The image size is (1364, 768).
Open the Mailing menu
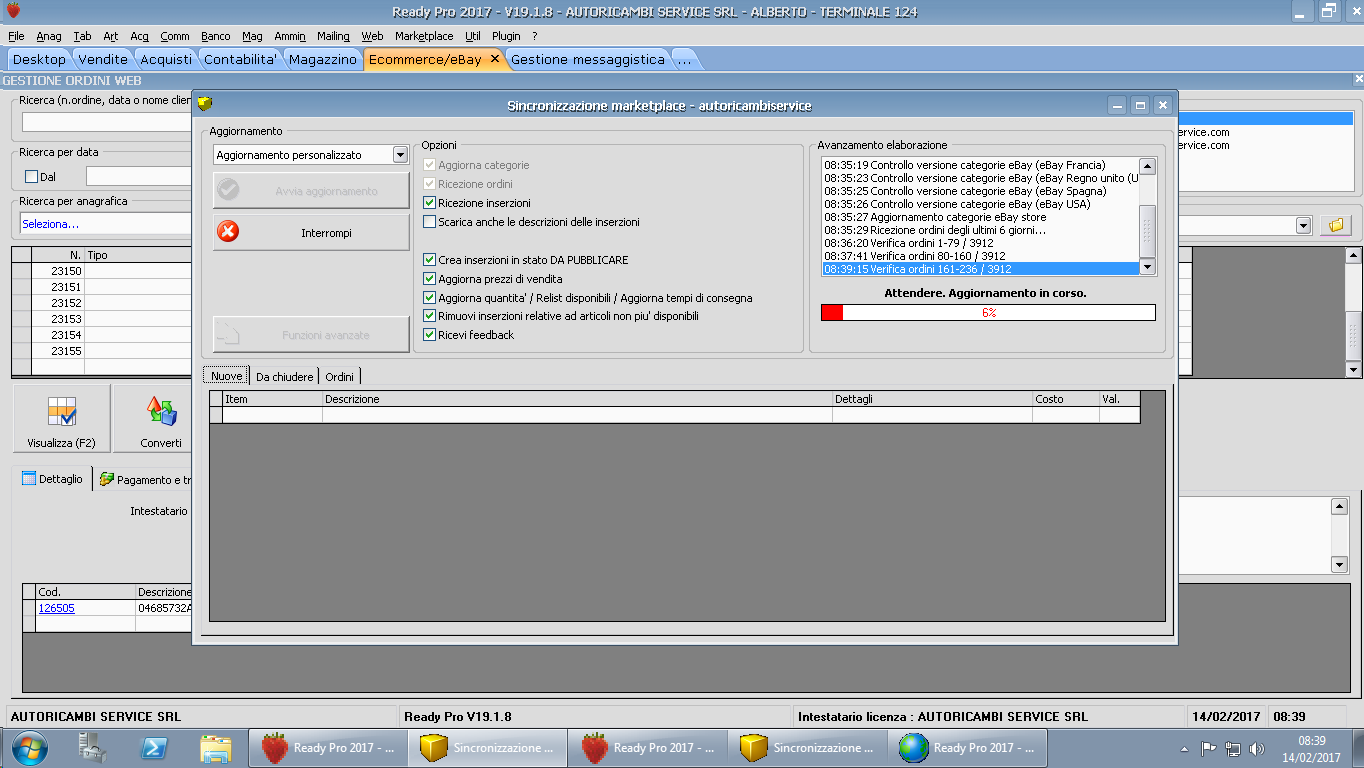333,36
